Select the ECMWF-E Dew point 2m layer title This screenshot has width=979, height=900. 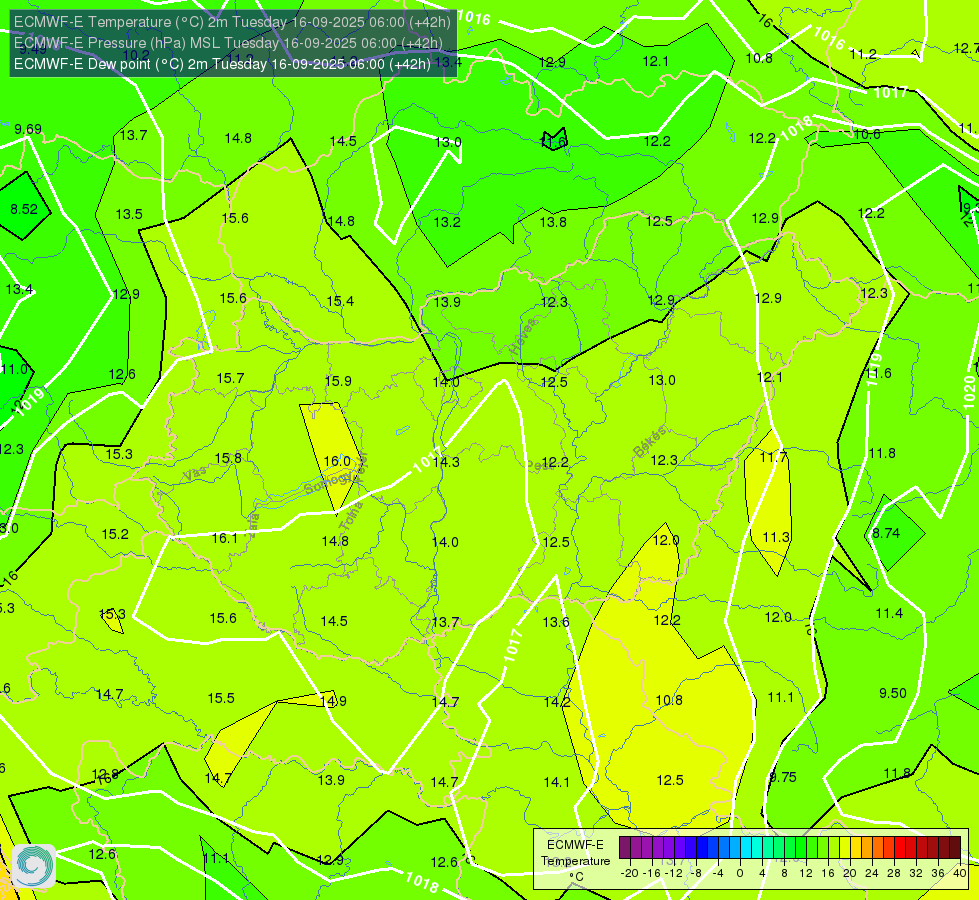[x=222, y=64]
